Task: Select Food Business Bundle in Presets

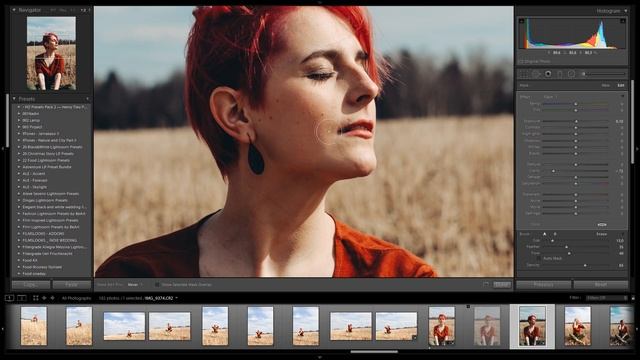Action: coord(42,267)
